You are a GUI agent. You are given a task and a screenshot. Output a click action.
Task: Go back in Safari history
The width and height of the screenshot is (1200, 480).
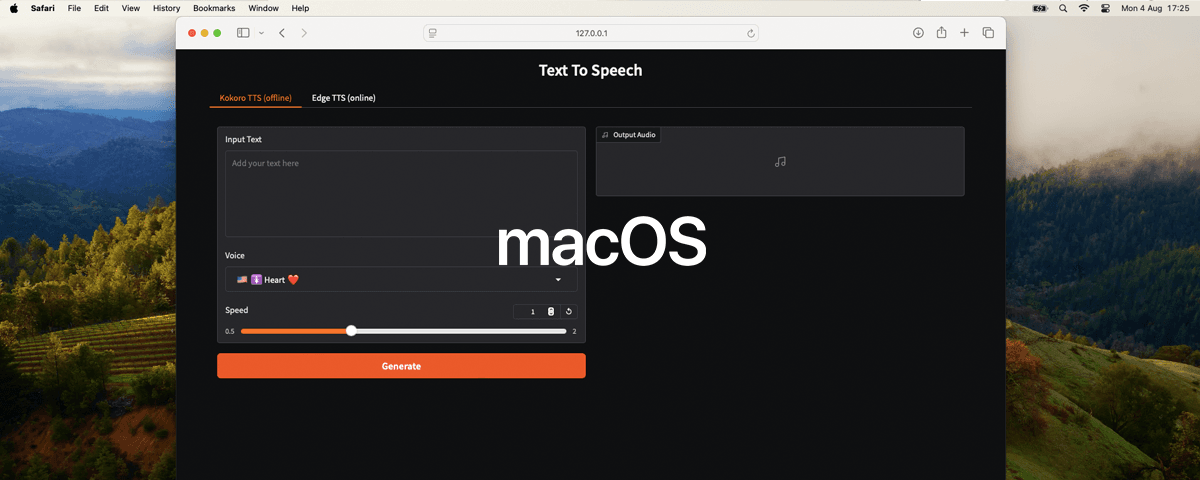pyautogui.click(x=282, y=33)
